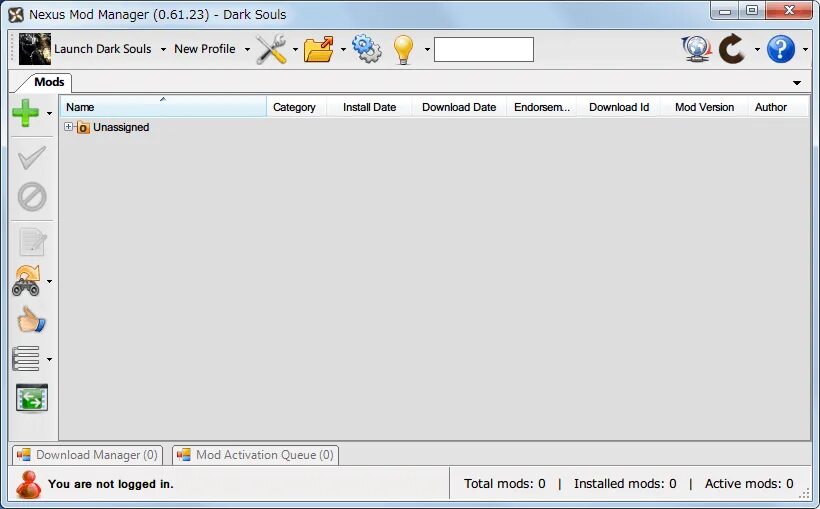
Task: Click the category list view icon
Action: pyautogui.click(x=26, y=359)
